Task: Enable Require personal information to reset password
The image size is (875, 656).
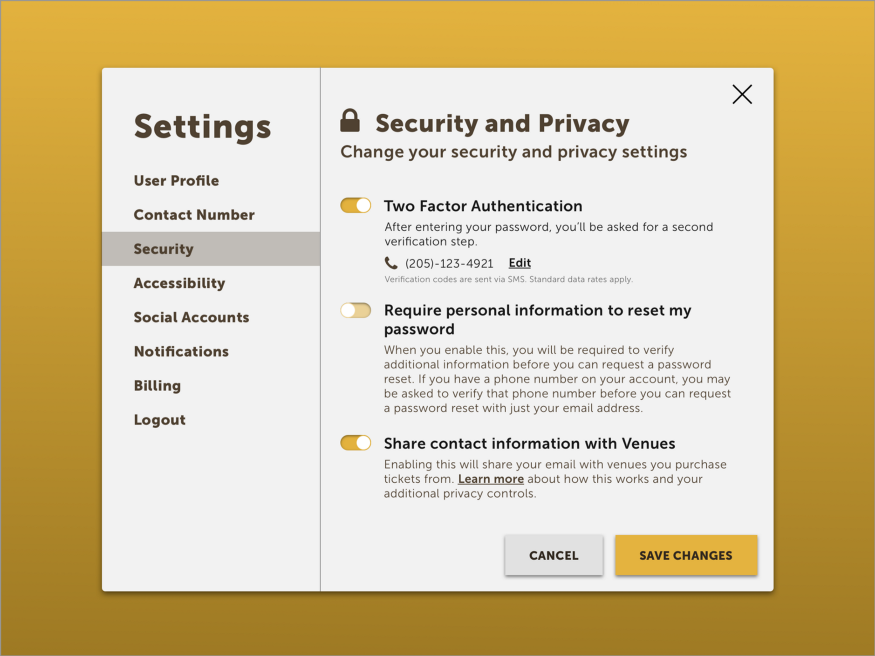Action: tap(355, 310)
